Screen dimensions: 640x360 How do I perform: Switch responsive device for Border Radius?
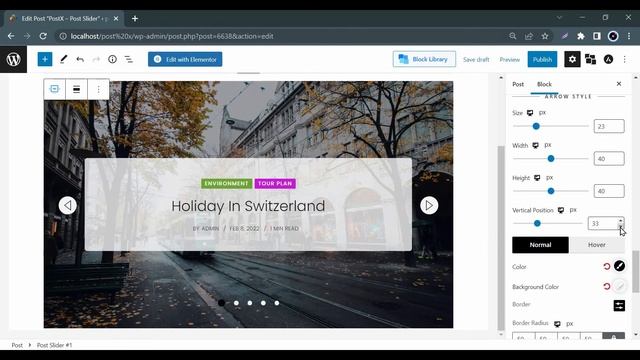point(557,324)
